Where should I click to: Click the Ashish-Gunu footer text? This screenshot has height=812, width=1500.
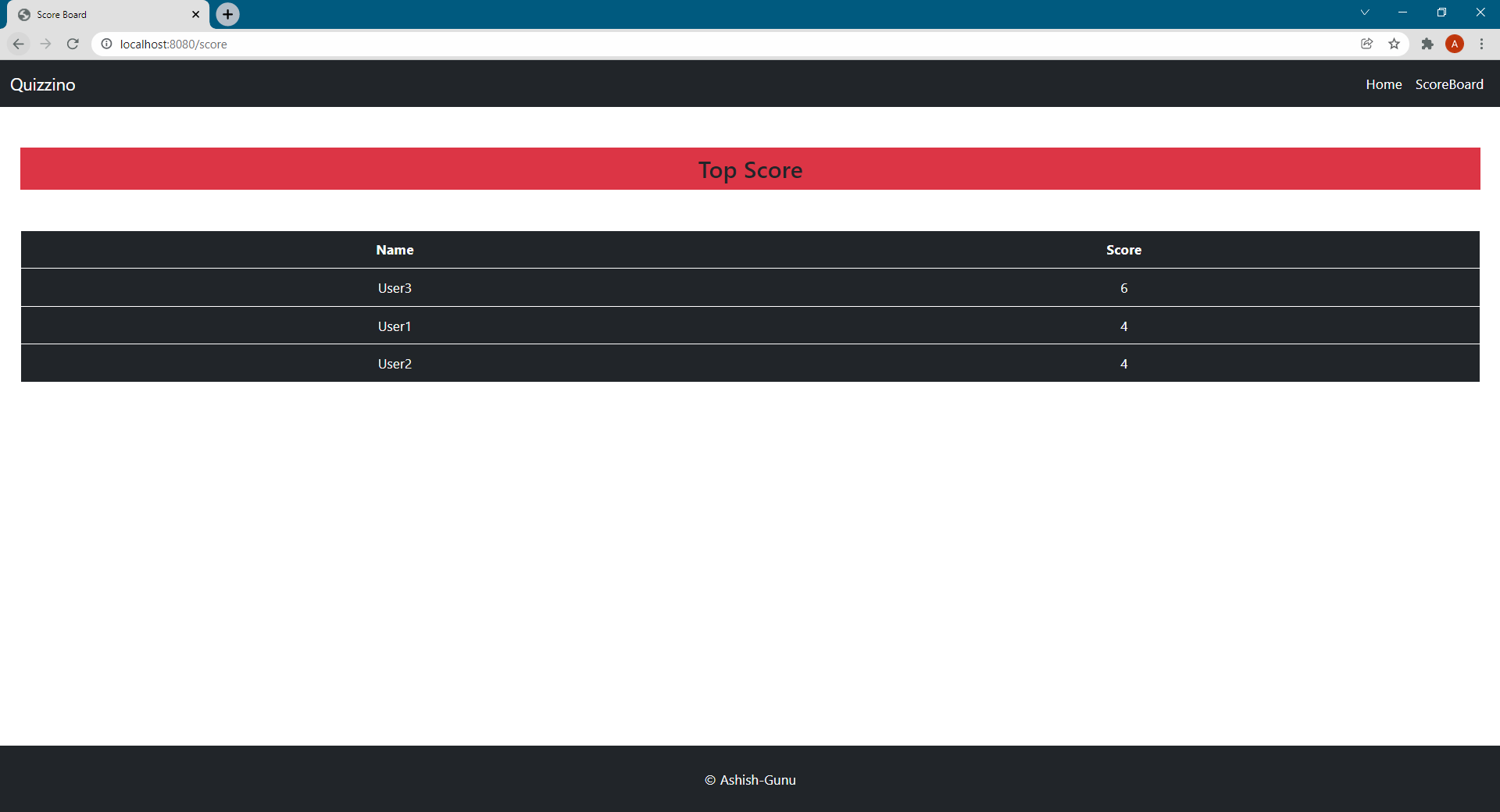[749, 779]
